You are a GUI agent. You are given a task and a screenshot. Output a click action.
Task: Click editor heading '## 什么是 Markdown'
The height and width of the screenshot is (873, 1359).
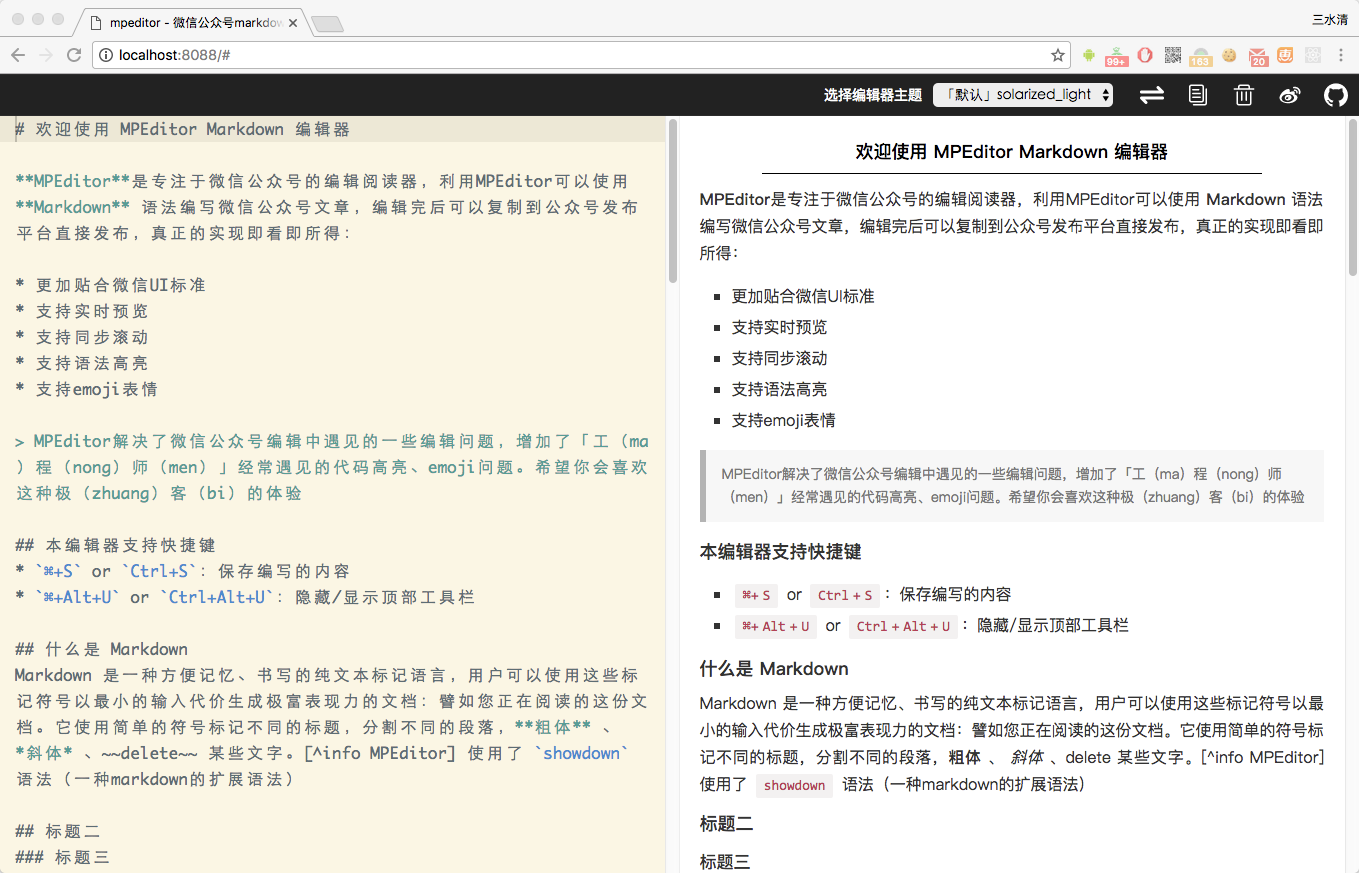[x=102, y=649]
